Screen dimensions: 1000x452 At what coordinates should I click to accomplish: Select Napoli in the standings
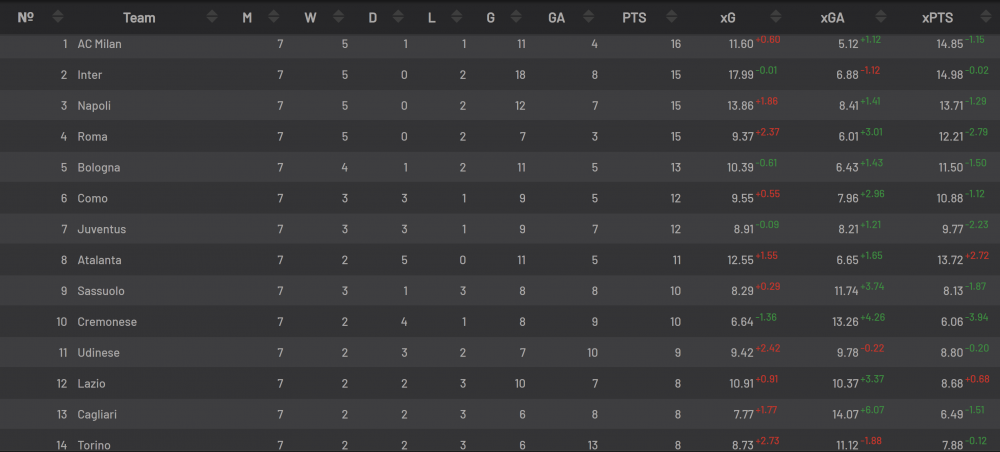[x=94, y=106]
